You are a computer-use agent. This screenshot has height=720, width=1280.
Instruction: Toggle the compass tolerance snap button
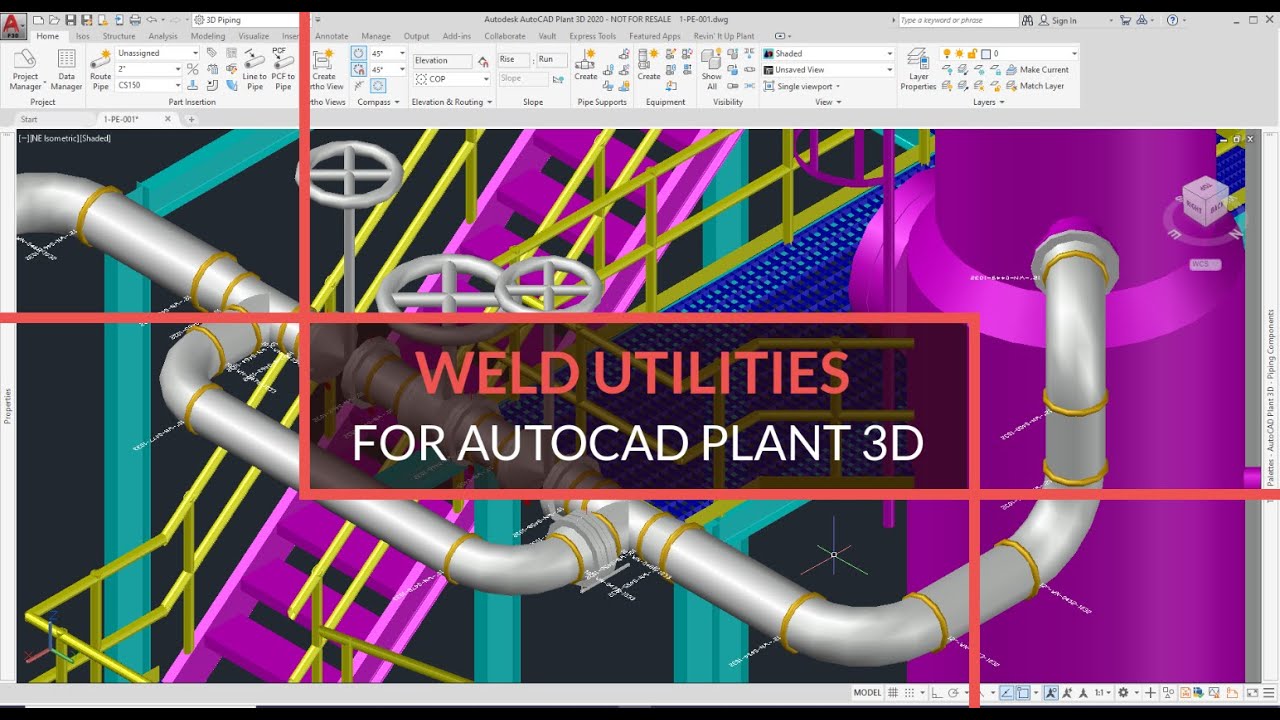coord(360,69)
